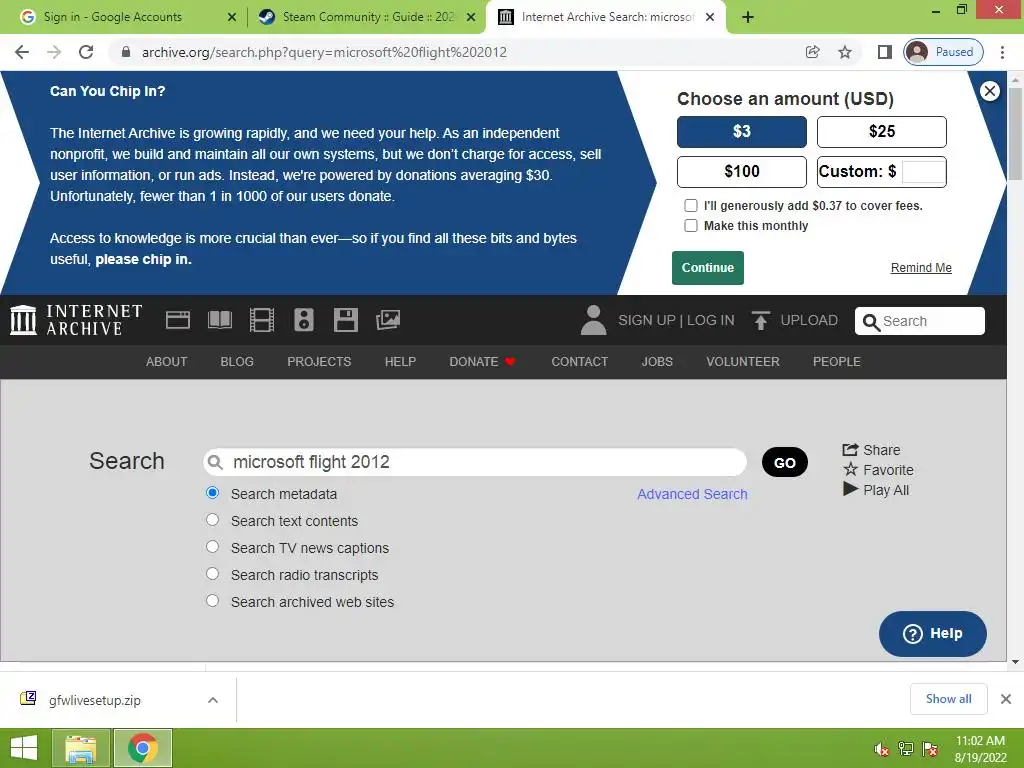Click the network tray icon
Viewport: 1024px width, 768px height.
(906, 749)
